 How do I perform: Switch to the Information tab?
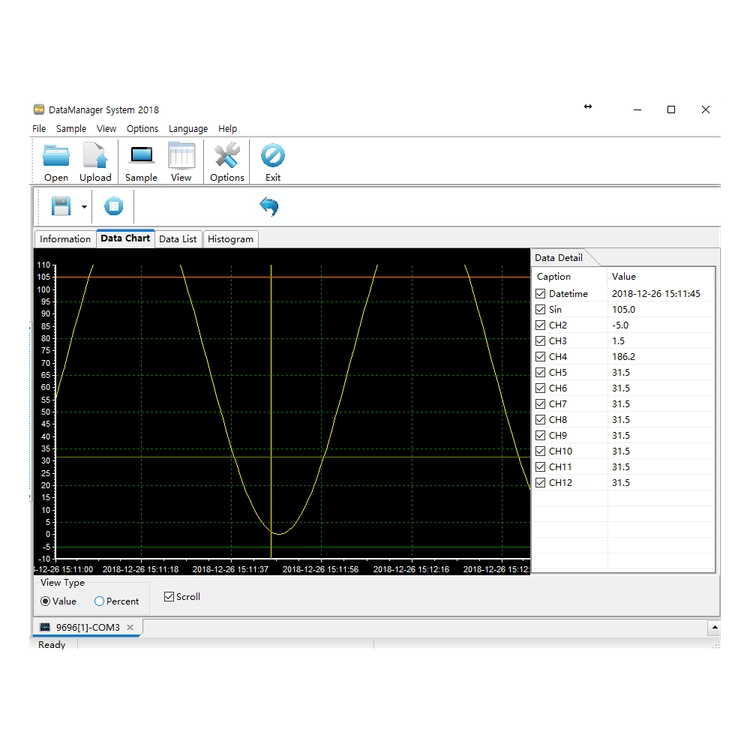coord(65,239)
